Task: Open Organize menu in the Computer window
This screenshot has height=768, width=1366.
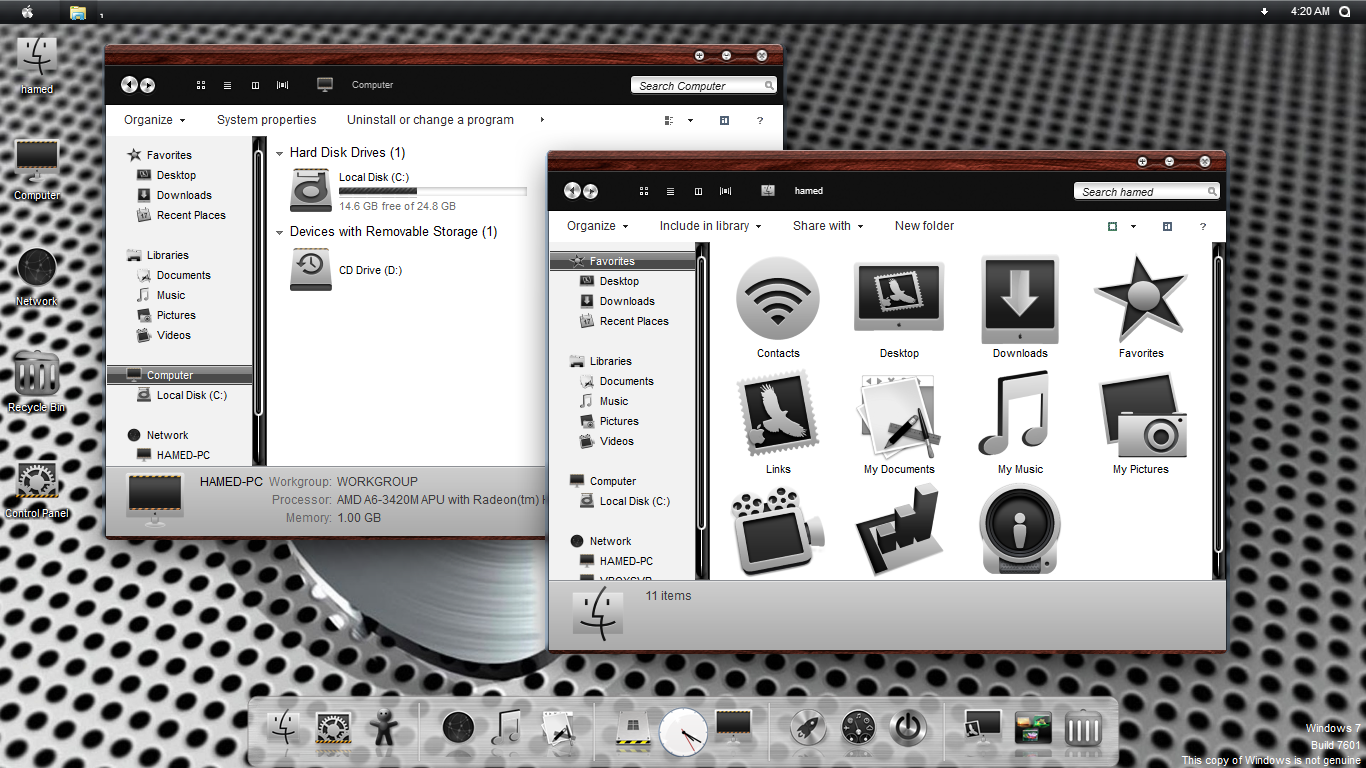Action: point(154,120)
